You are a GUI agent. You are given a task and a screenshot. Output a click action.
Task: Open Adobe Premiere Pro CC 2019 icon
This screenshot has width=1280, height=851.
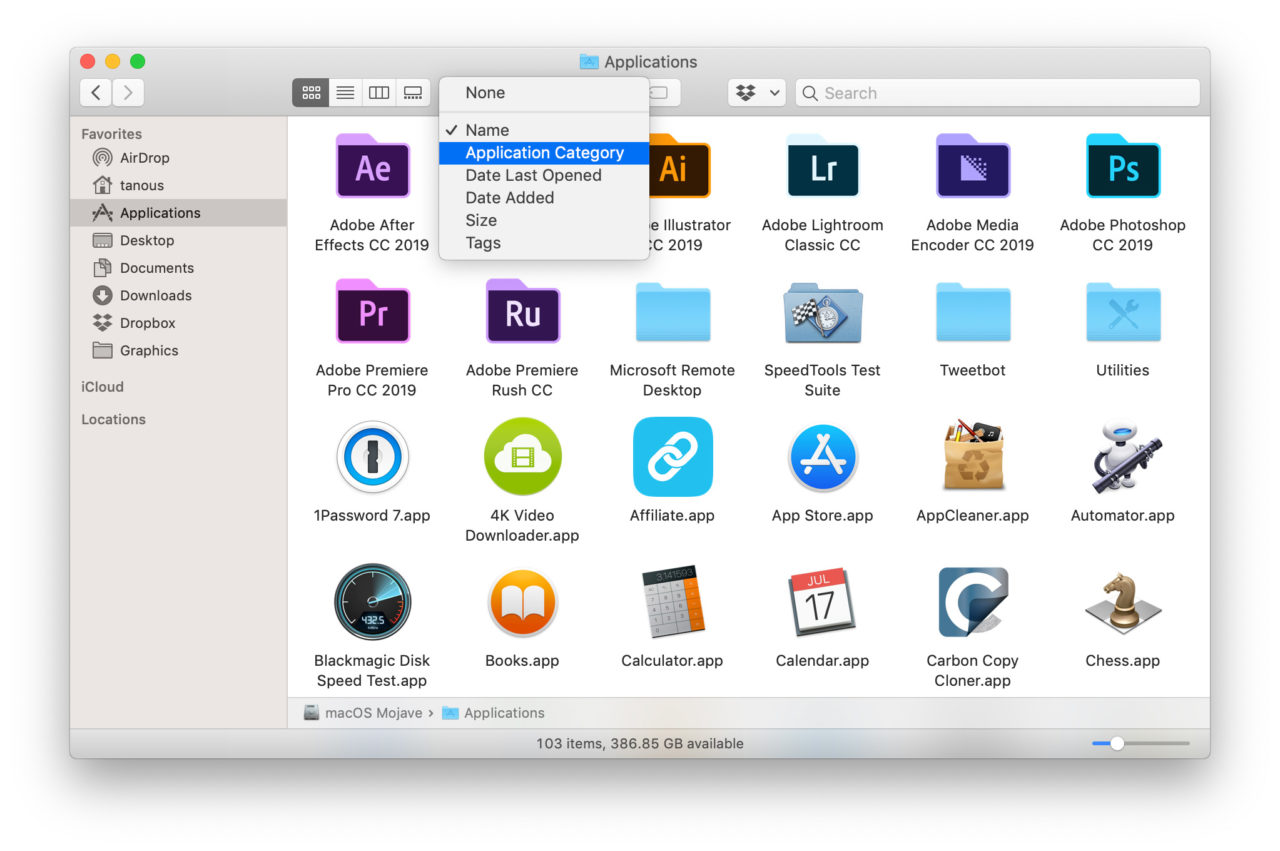372,312
